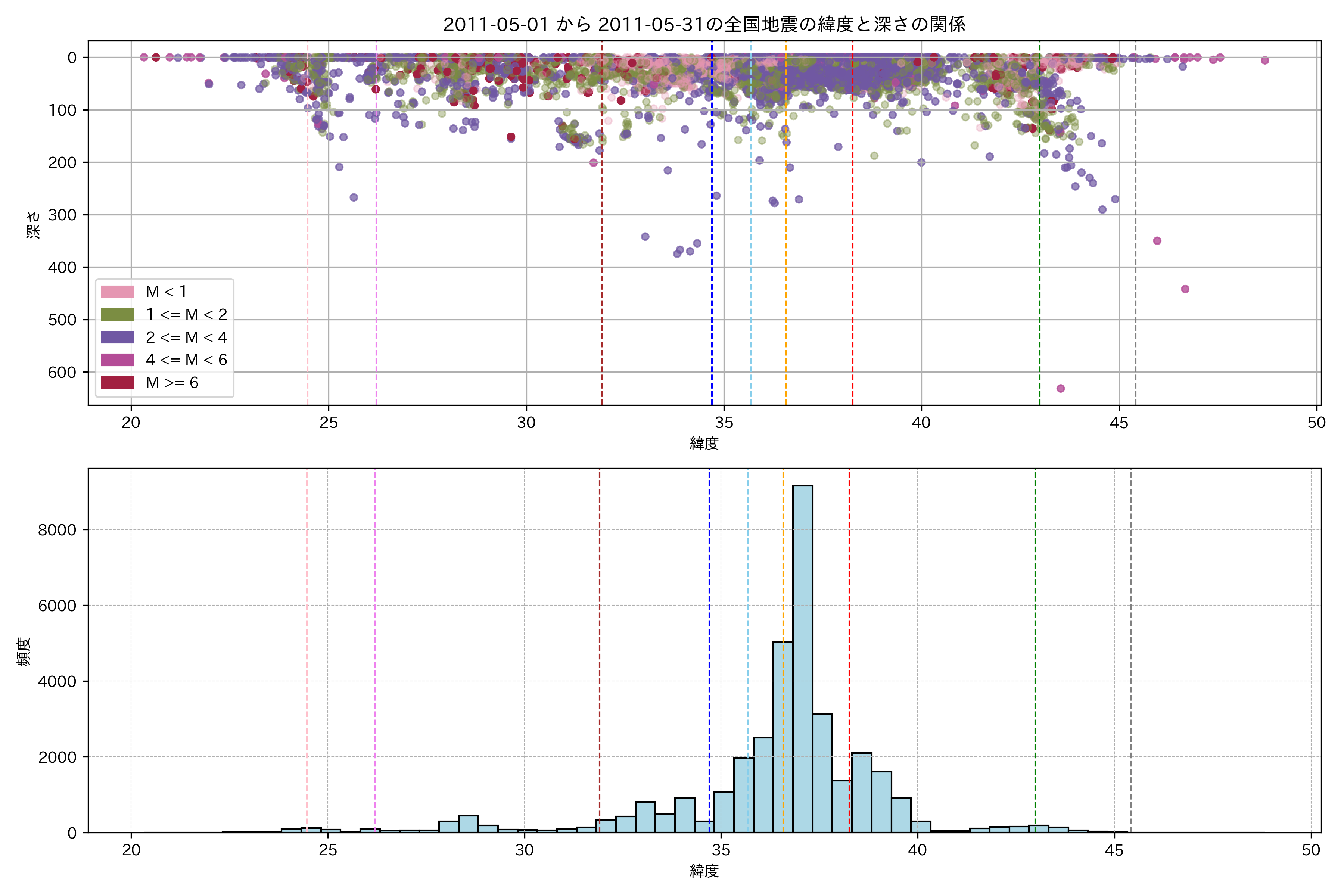Click the 8000 tick label on histogram
Image resolution: width=1344 pixels, height=896 pixels.
coord(57,530)
